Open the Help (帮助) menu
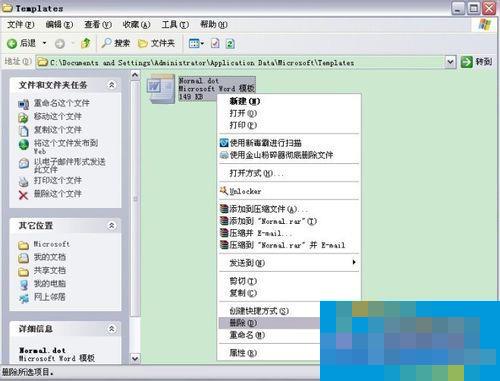Screen dimensions: 500x381 click(x=214, y=25)
